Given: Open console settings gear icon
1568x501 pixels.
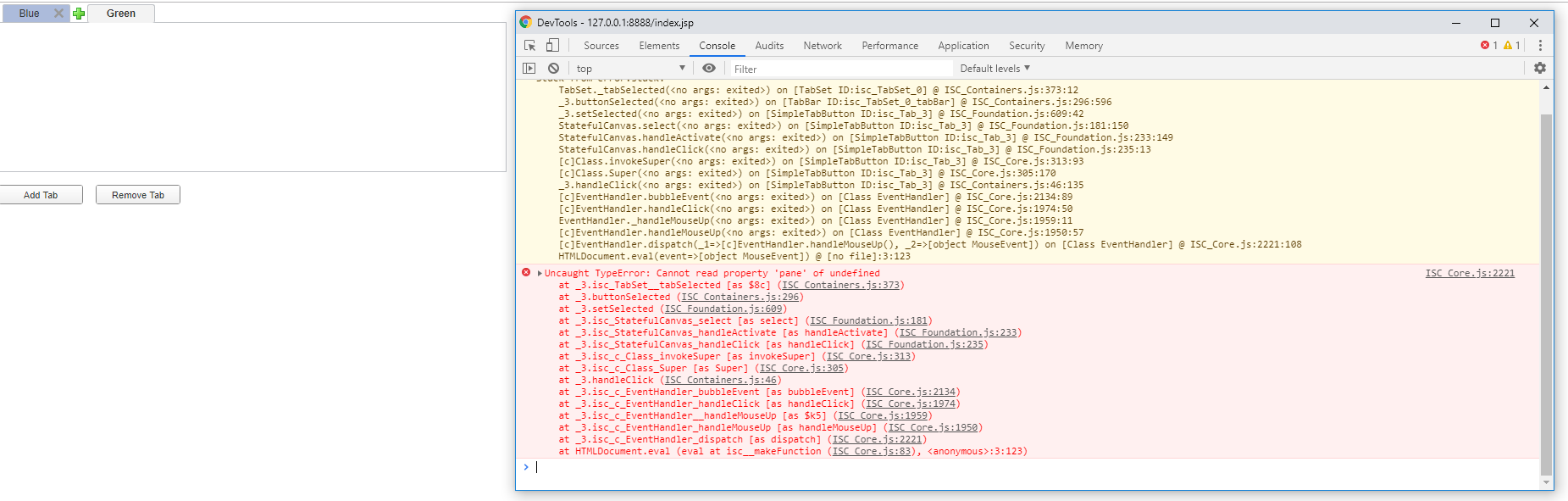Looking at the screenshot, I should click(1539, 69).
